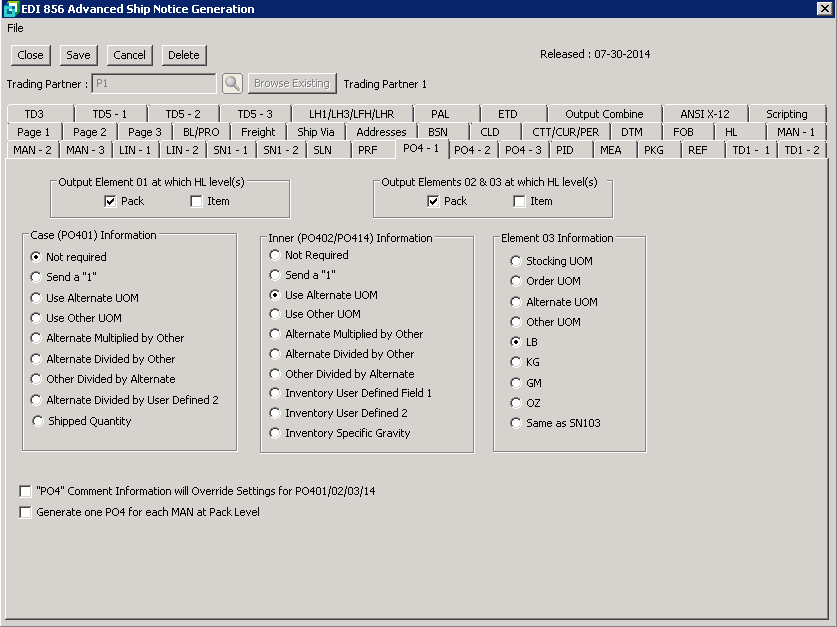Click the Cancel button
Viewport: 837px width, 627px height.
coord(129,55)
